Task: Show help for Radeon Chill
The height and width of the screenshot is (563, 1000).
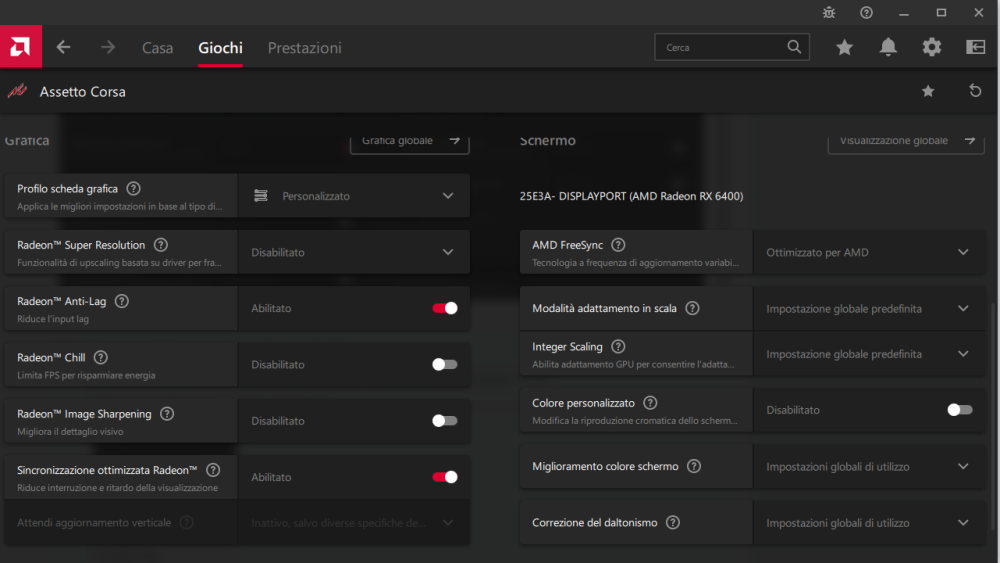Action: click(x=100, y=358)
